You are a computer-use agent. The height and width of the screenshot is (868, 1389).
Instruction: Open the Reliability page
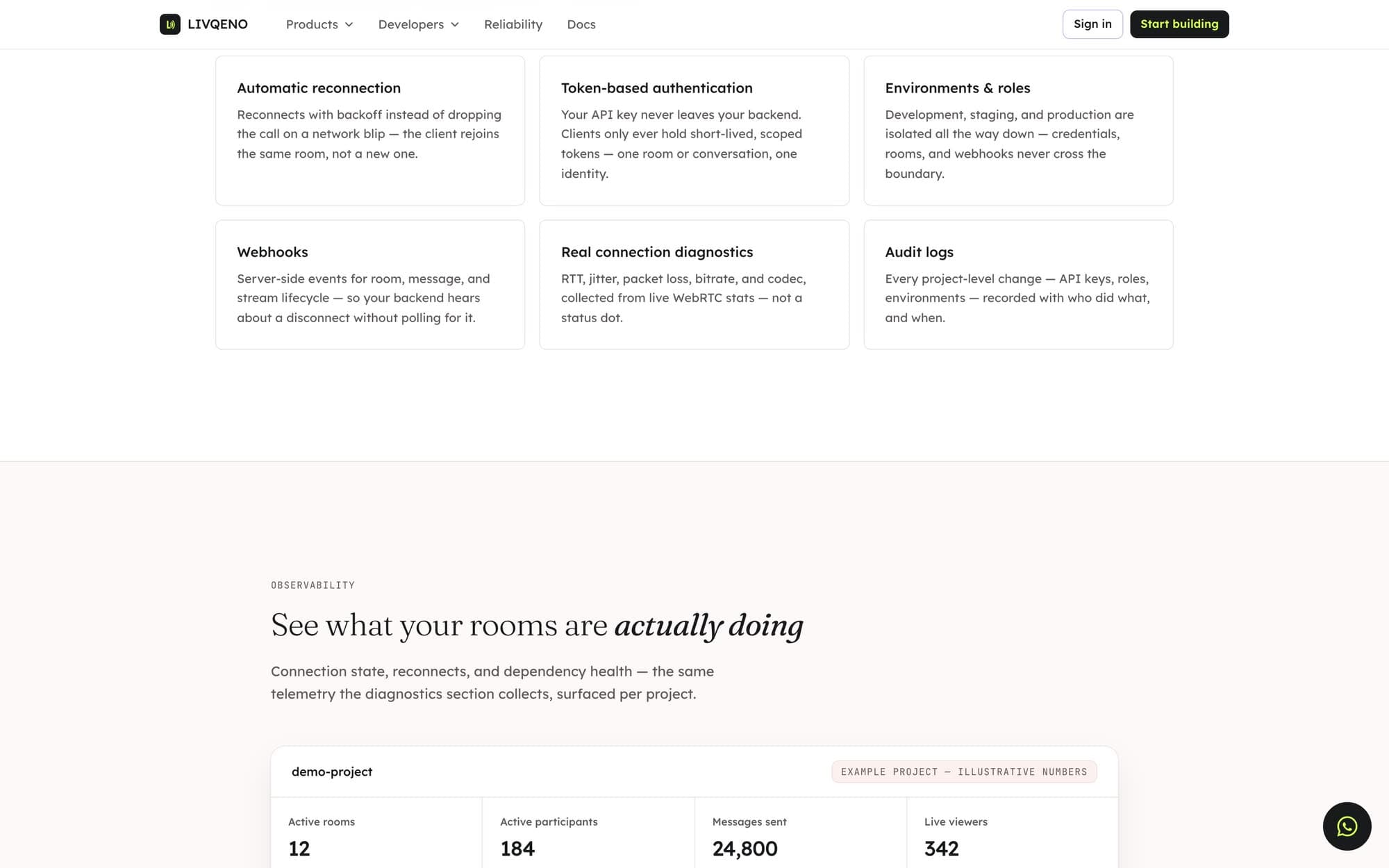(x=513, y=24)
